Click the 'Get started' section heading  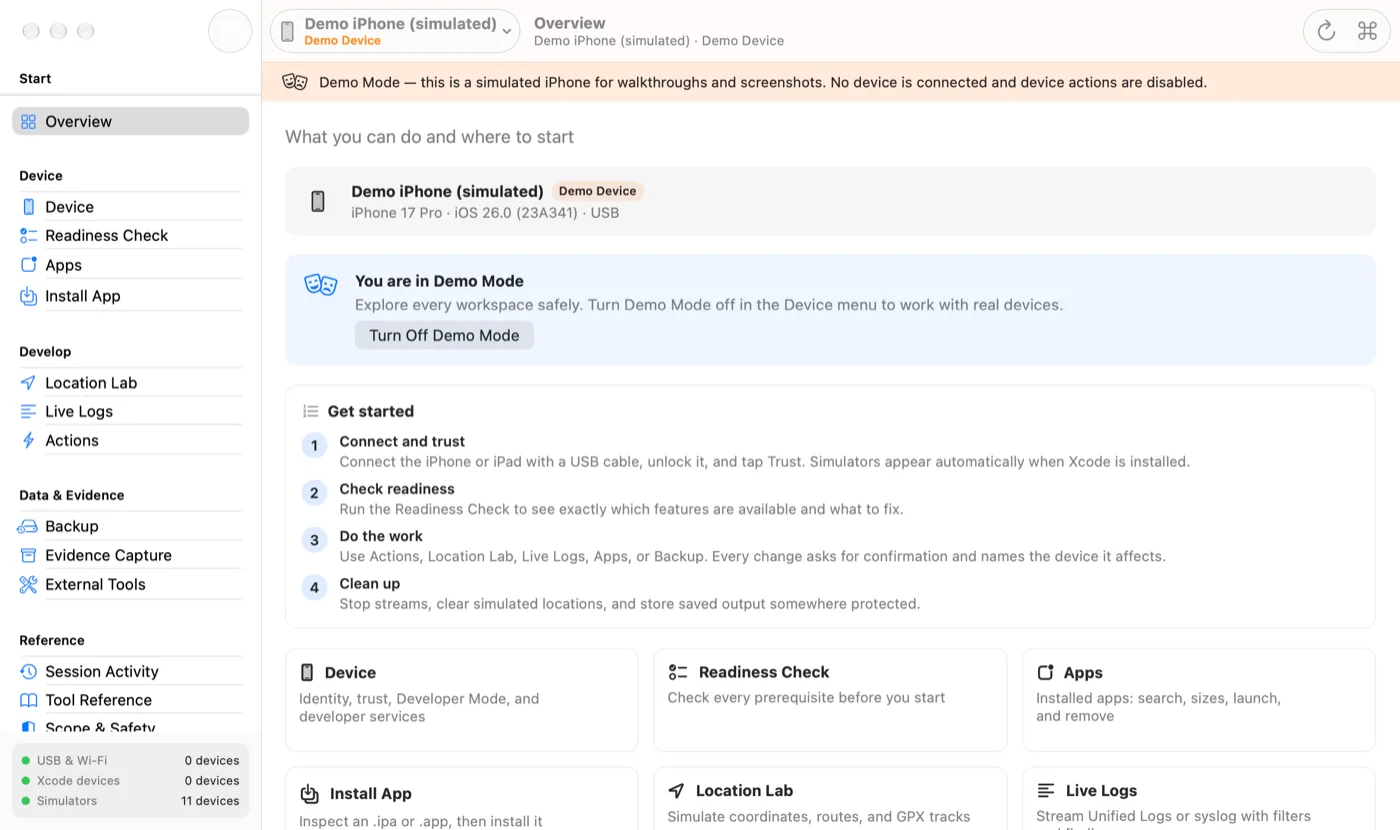click(x=370, y=411)
